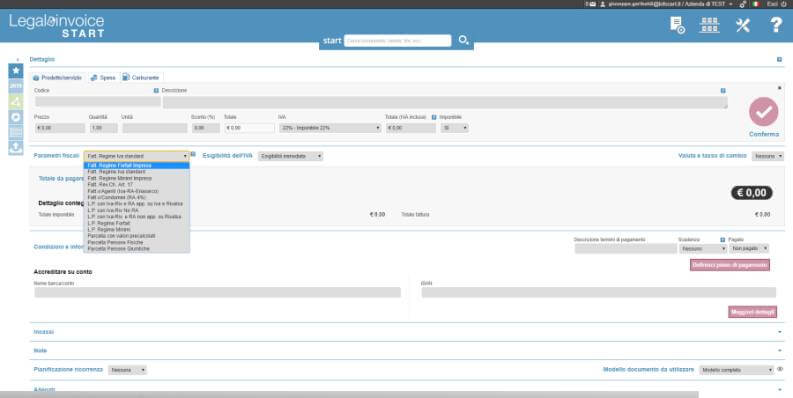Click the circular disc icon in left sidebar

tap(16, 117)
